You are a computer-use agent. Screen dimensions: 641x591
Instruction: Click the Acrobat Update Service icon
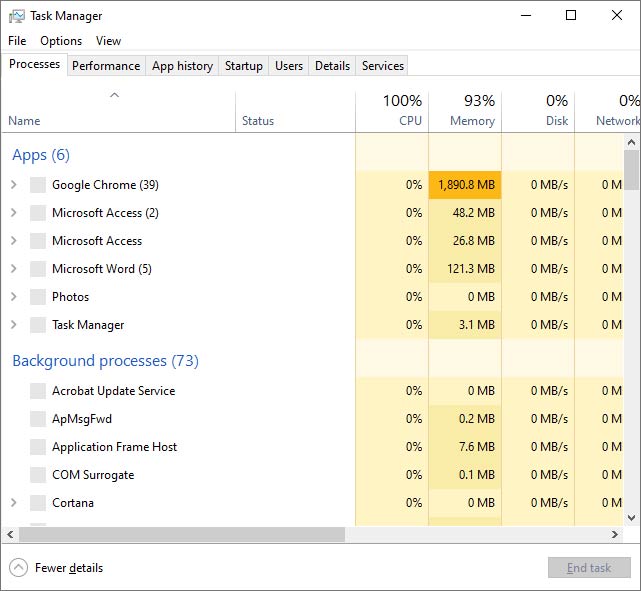tap(38, 391)
